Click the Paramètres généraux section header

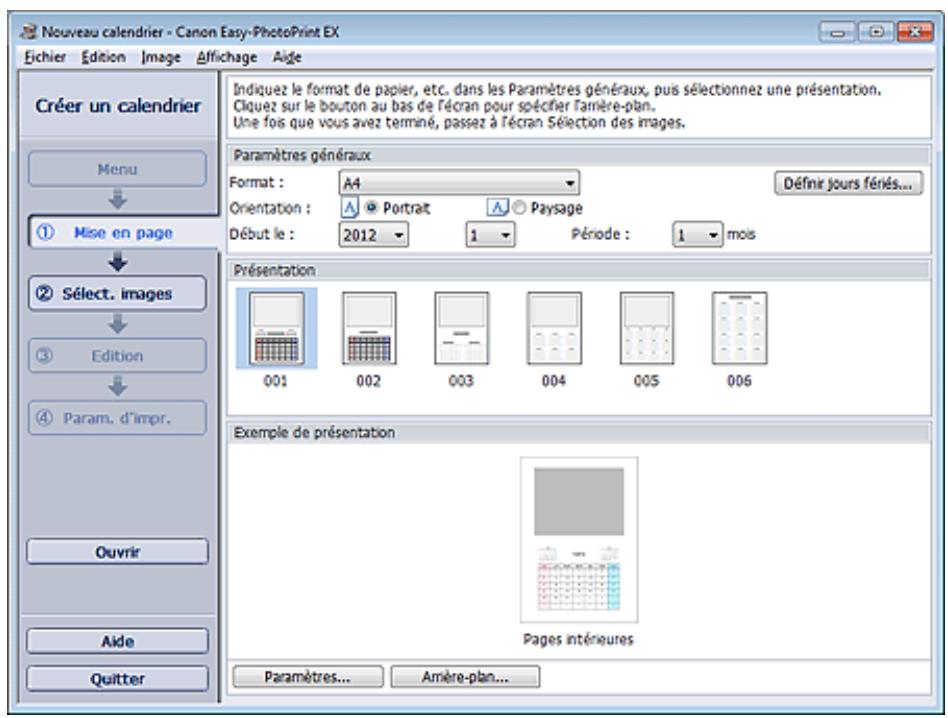(x=579, y=155)
